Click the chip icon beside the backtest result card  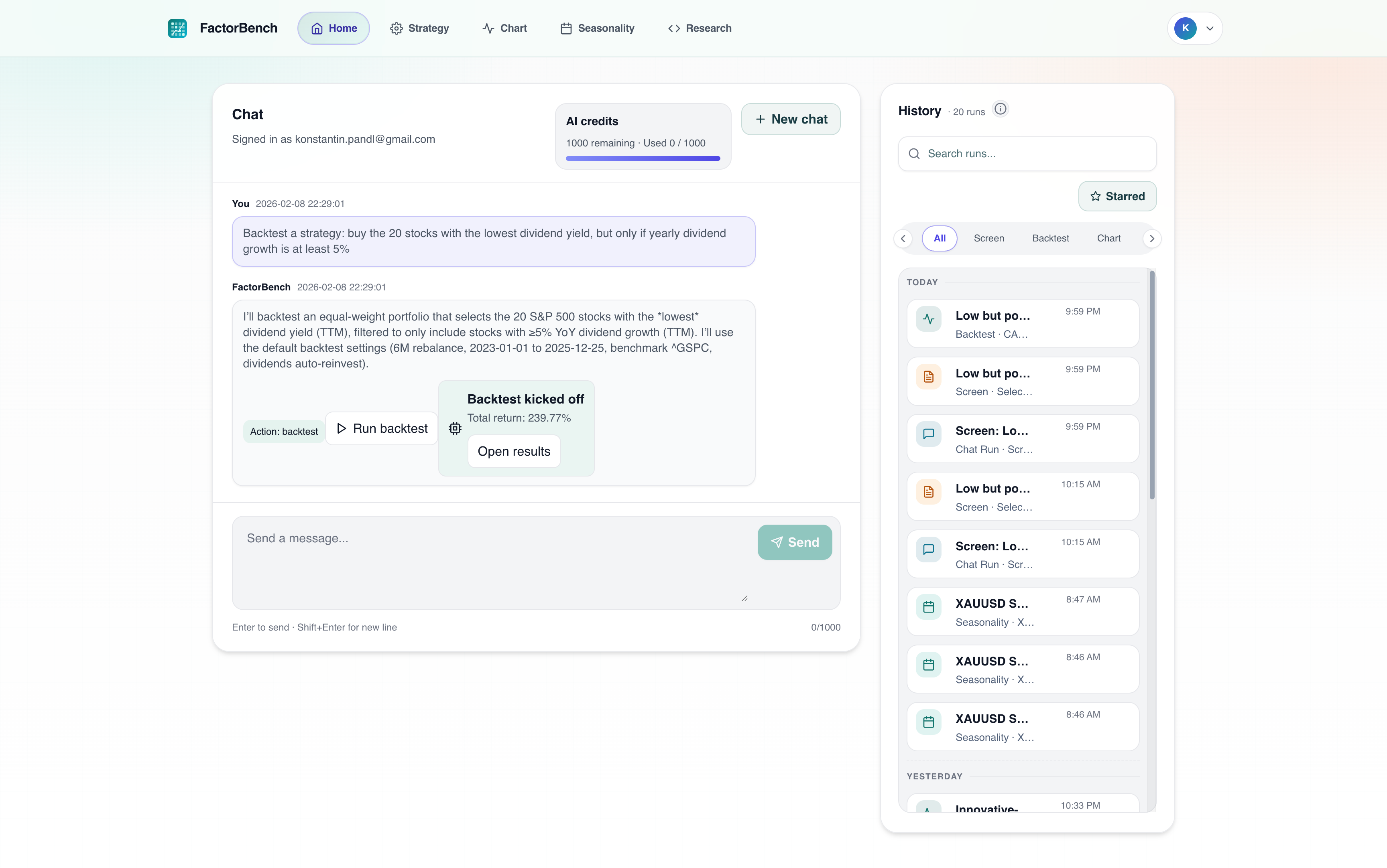click(454, 428)
